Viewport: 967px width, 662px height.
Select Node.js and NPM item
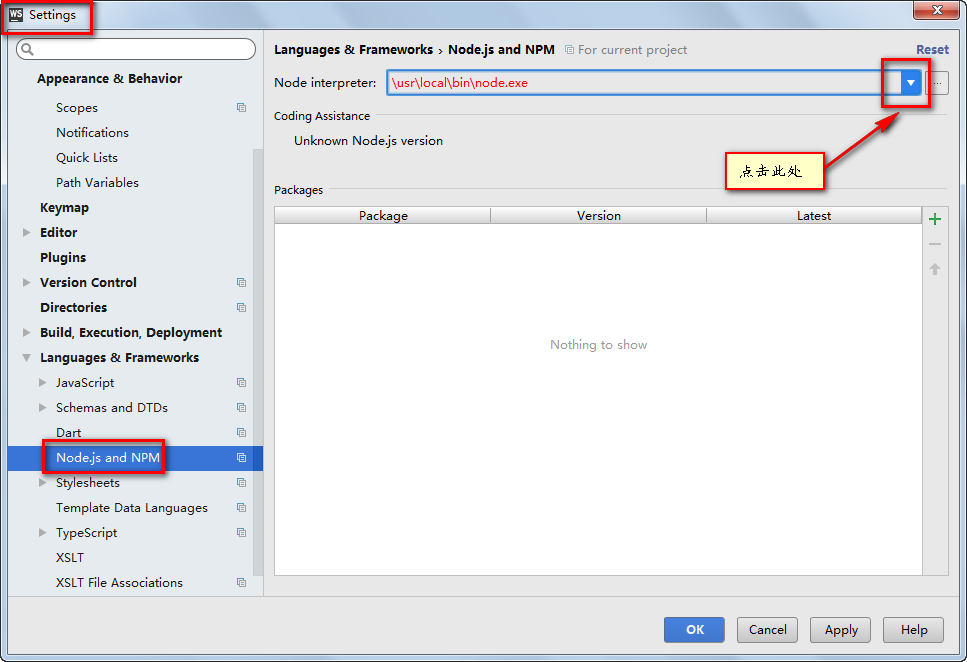tap(107, 458)
